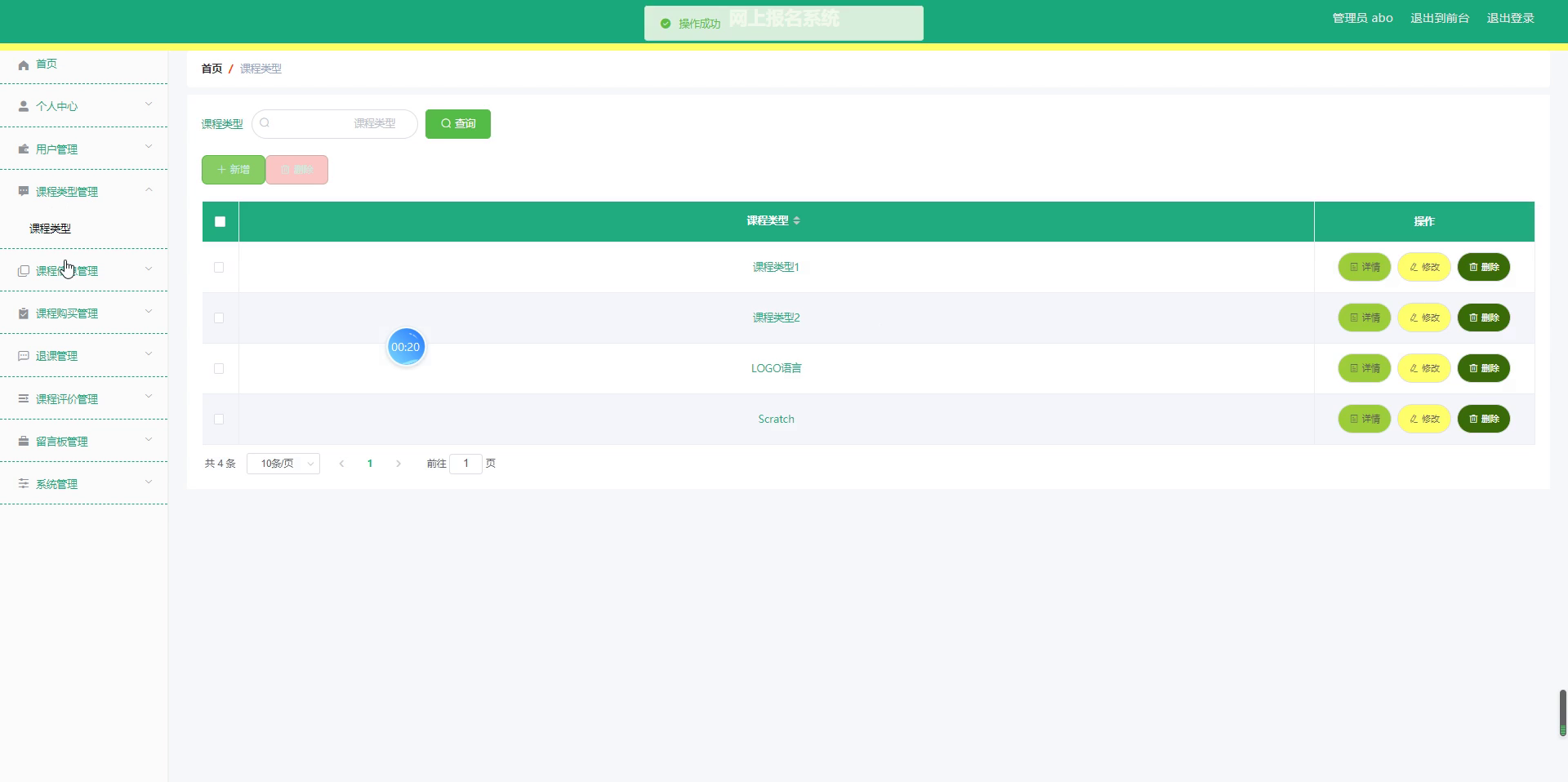Click the 课程类型 search input field
1568x782 pixels.
[x=335, y=123]
